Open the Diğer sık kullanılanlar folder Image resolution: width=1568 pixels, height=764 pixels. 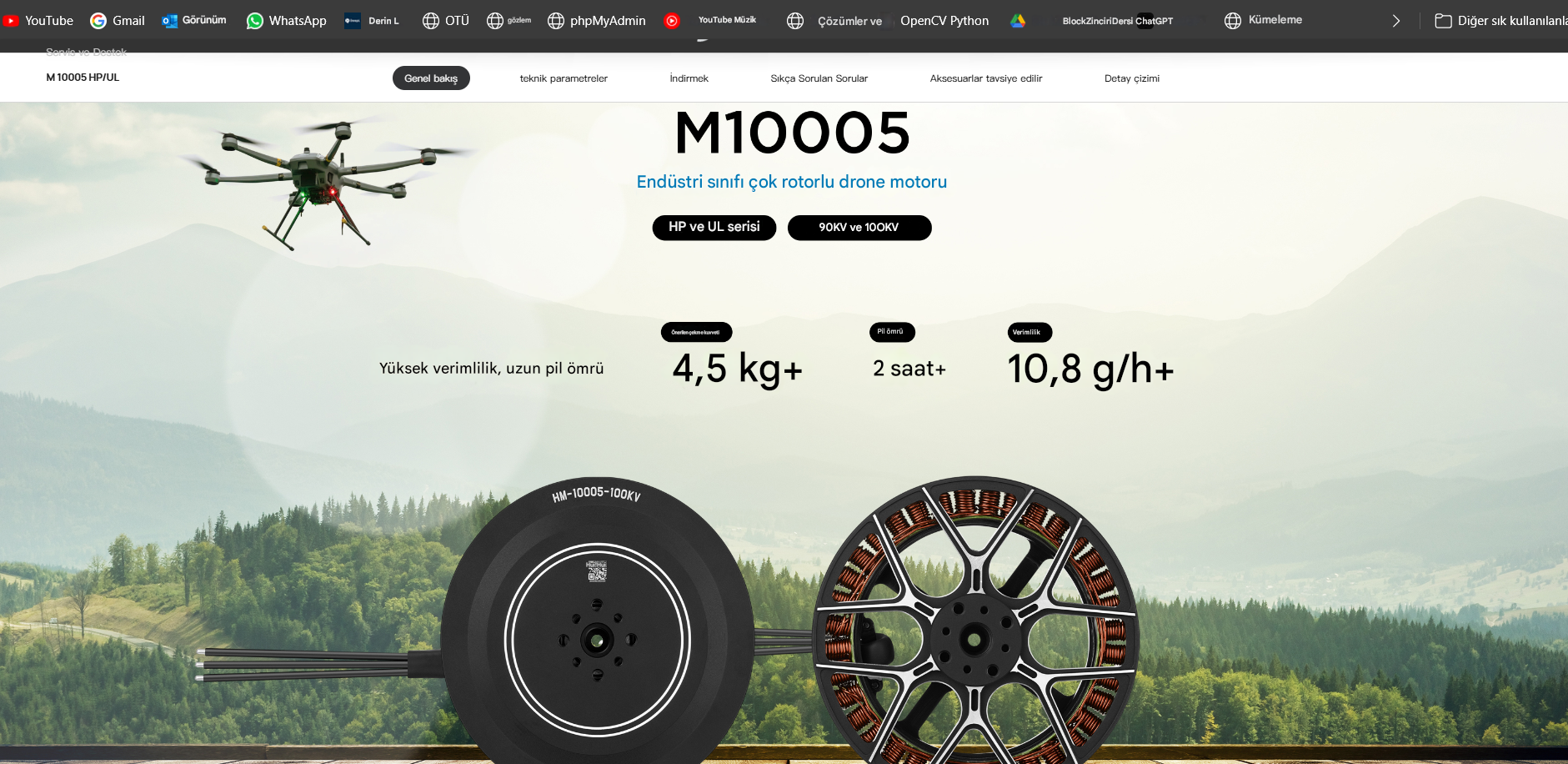1500,21
